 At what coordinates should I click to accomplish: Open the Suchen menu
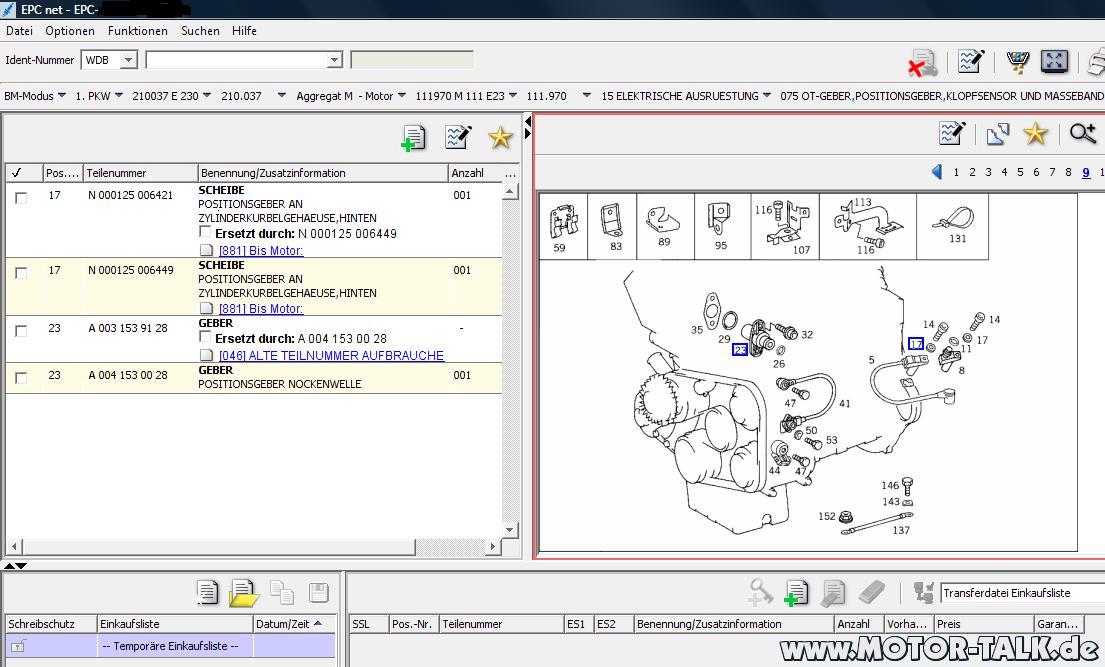click(200, 31)
